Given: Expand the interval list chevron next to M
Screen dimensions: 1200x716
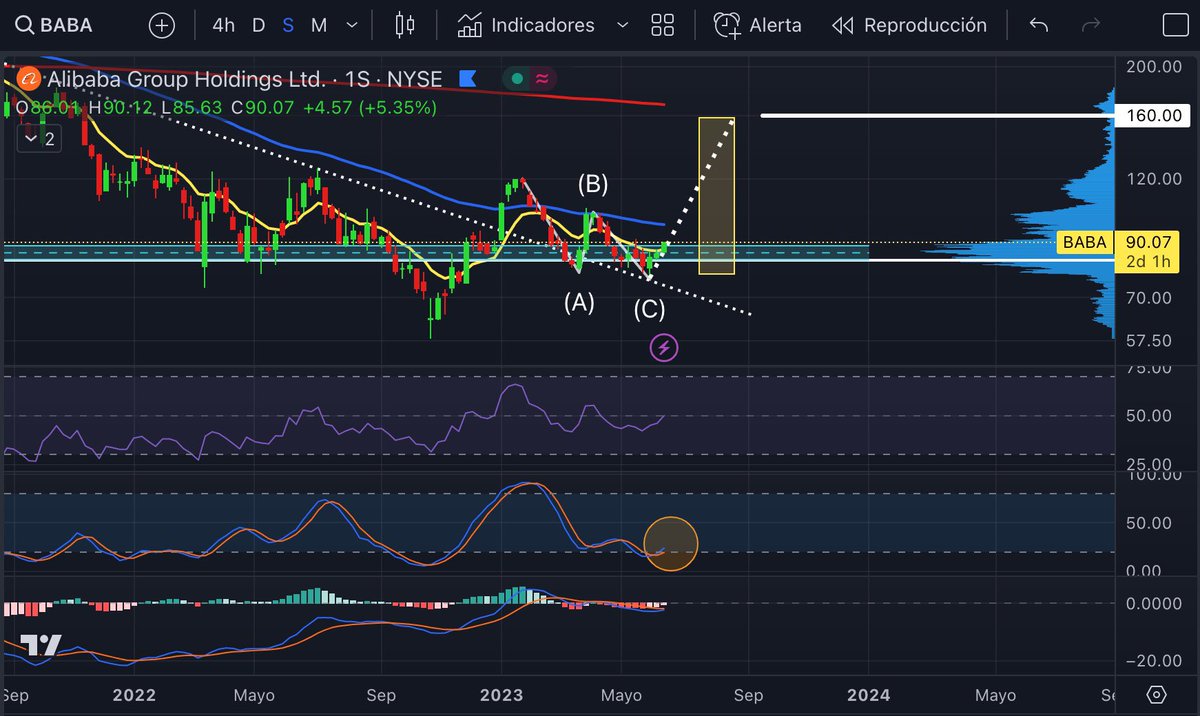Looking at the screenshot, I should [350, 25].
